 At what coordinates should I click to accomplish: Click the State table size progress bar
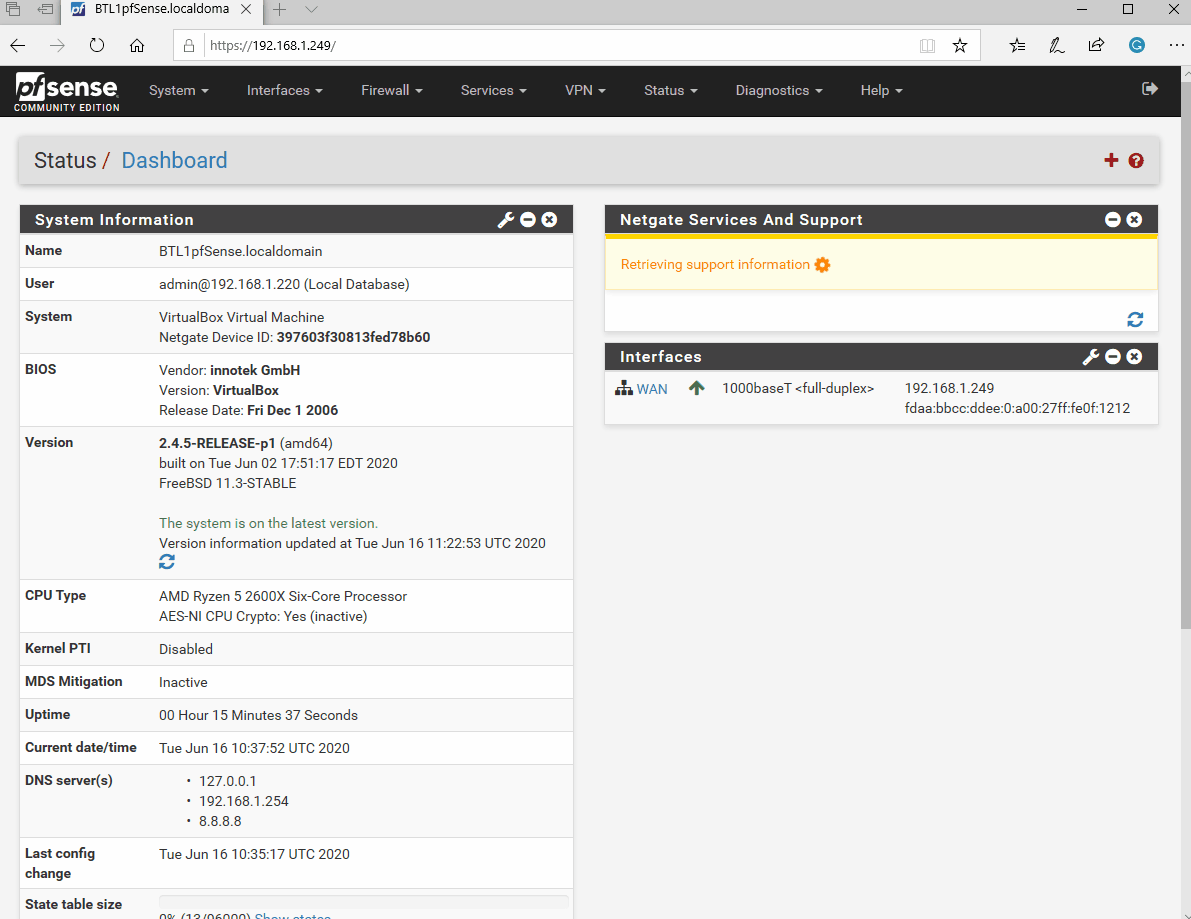coord(363,902)
